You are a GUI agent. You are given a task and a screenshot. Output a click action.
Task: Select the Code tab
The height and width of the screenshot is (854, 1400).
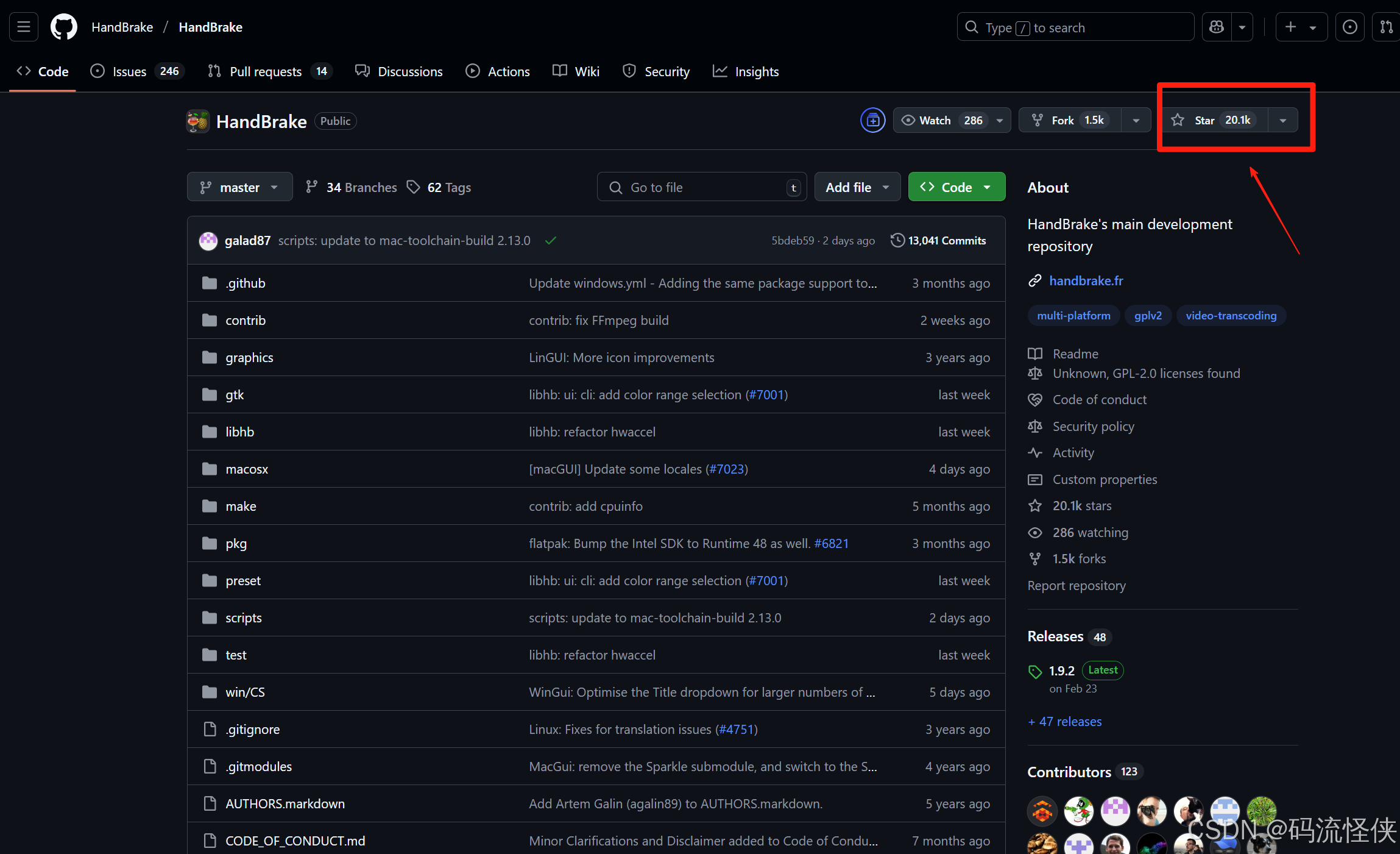43,71
